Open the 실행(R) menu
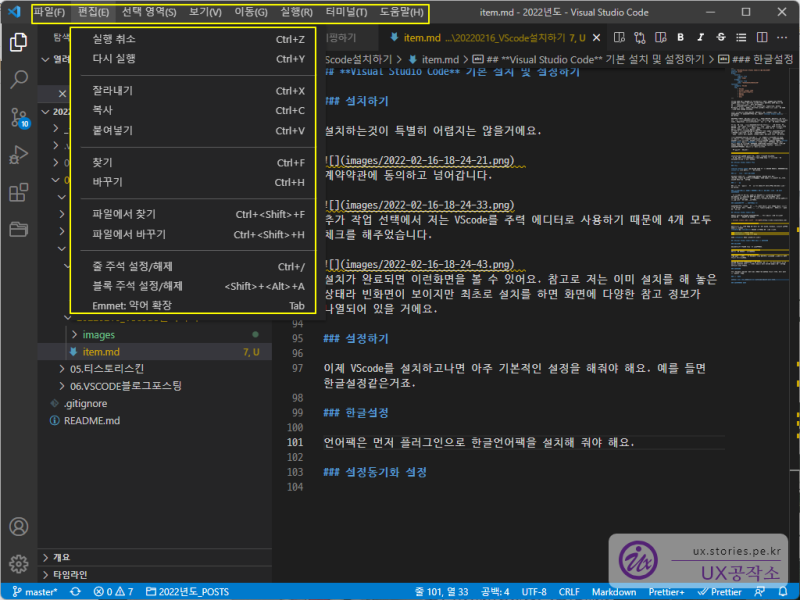Screen dimensions: 800x600 [296, 12]
